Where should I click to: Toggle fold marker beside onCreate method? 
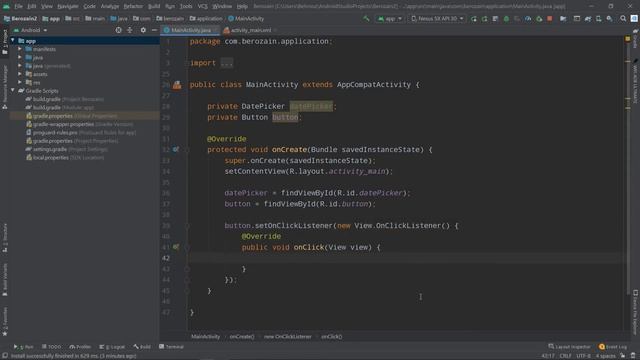click(x=187, y=150)
